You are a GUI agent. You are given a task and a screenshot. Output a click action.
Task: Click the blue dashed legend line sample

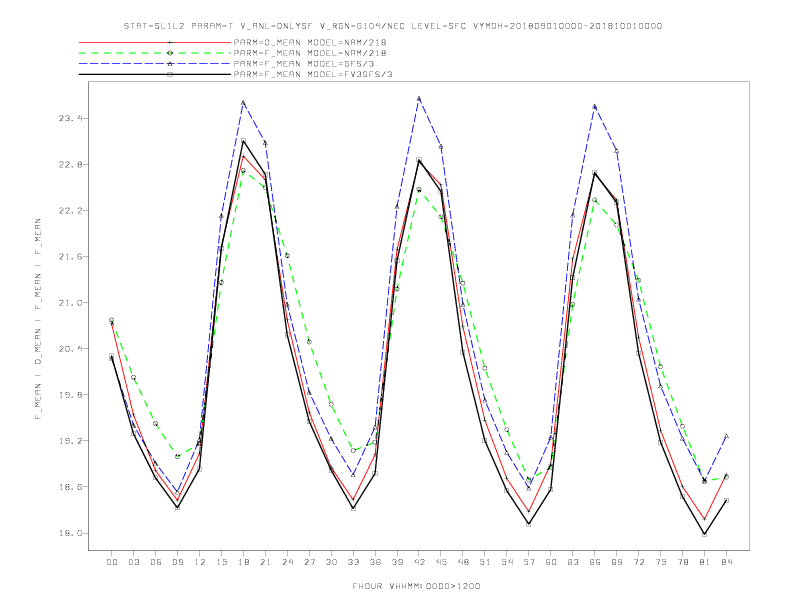pyautogui.click(x=155, y=64)
